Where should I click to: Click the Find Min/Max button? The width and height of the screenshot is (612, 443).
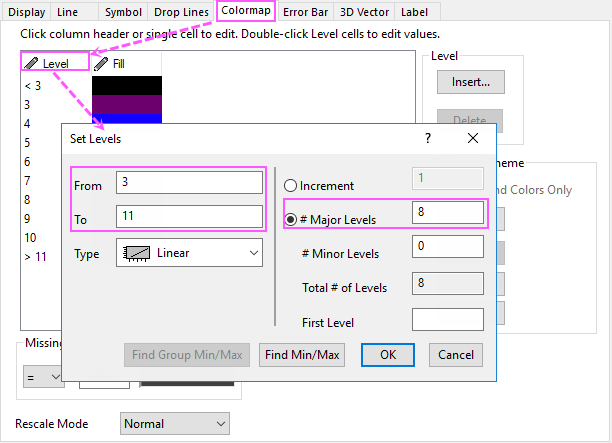tap(302, 355)
